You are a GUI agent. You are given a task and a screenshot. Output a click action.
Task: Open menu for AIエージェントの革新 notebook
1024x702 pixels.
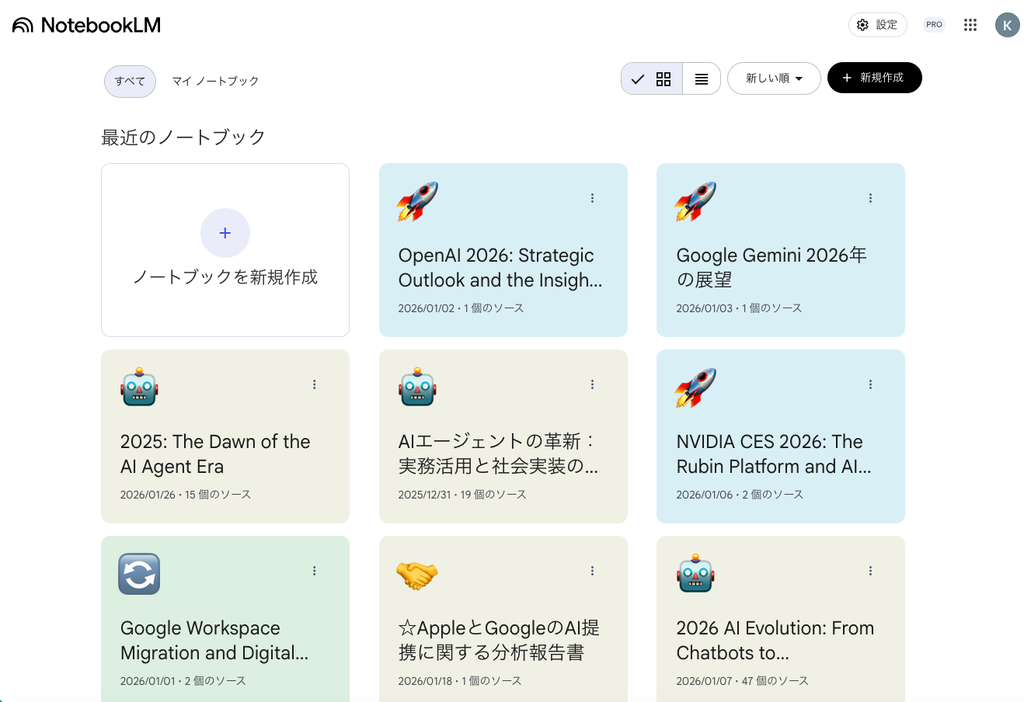tap(592, 384)
